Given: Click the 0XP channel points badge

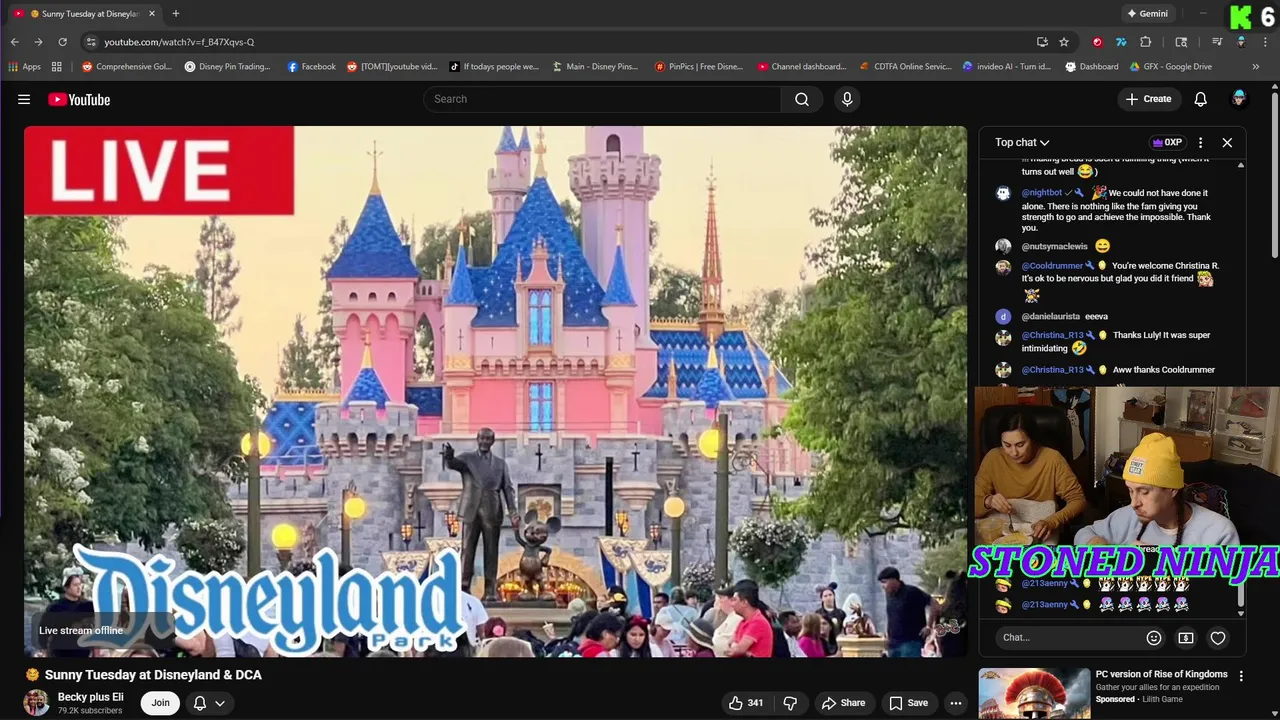Looking at the screenshot, I should (x=1167, y=142).
